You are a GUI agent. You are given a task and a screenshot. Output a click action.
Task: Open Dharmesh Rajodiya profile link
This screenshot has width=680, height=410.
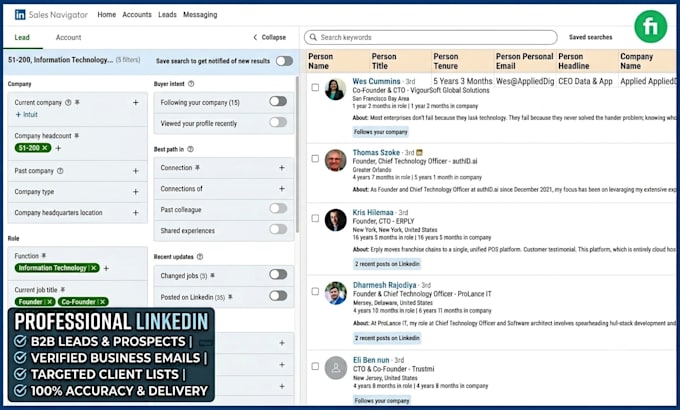tap(385, 285)
